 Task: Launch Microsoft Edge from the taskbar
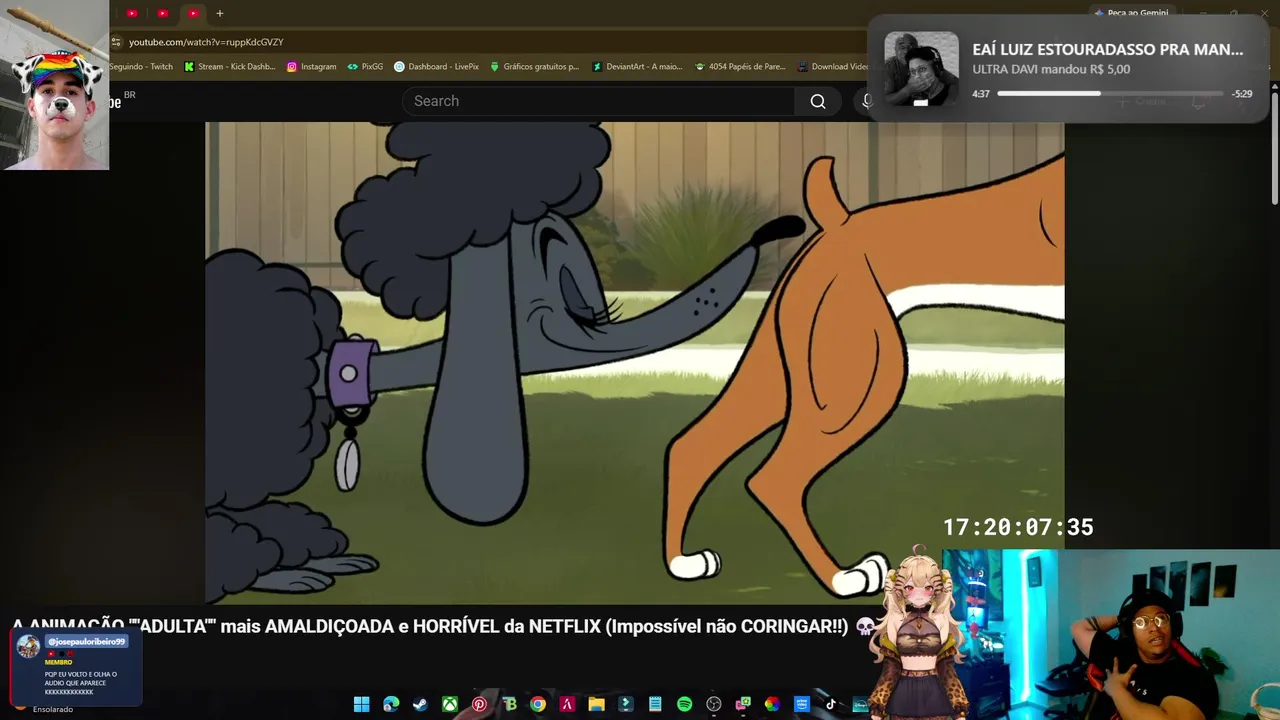pos(391,704)
